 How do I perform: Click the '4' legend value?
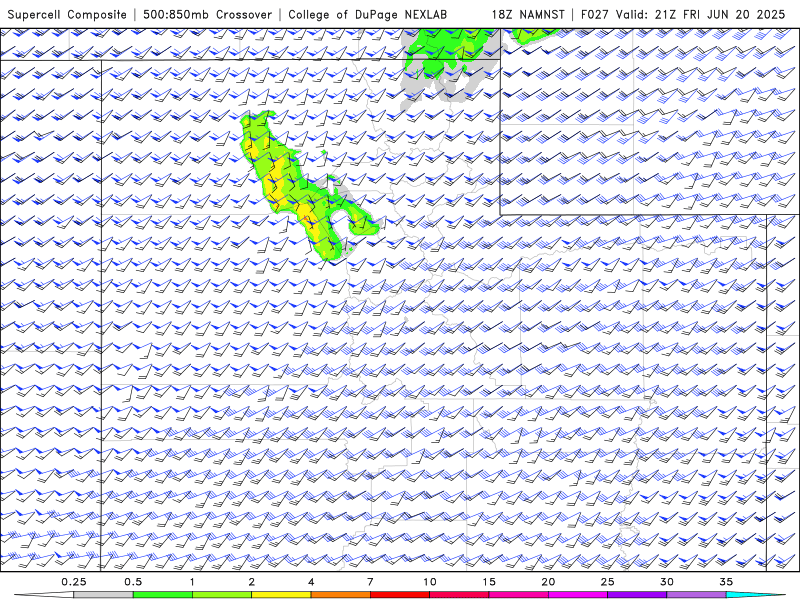pyautogui.click(x=311, y=582)
